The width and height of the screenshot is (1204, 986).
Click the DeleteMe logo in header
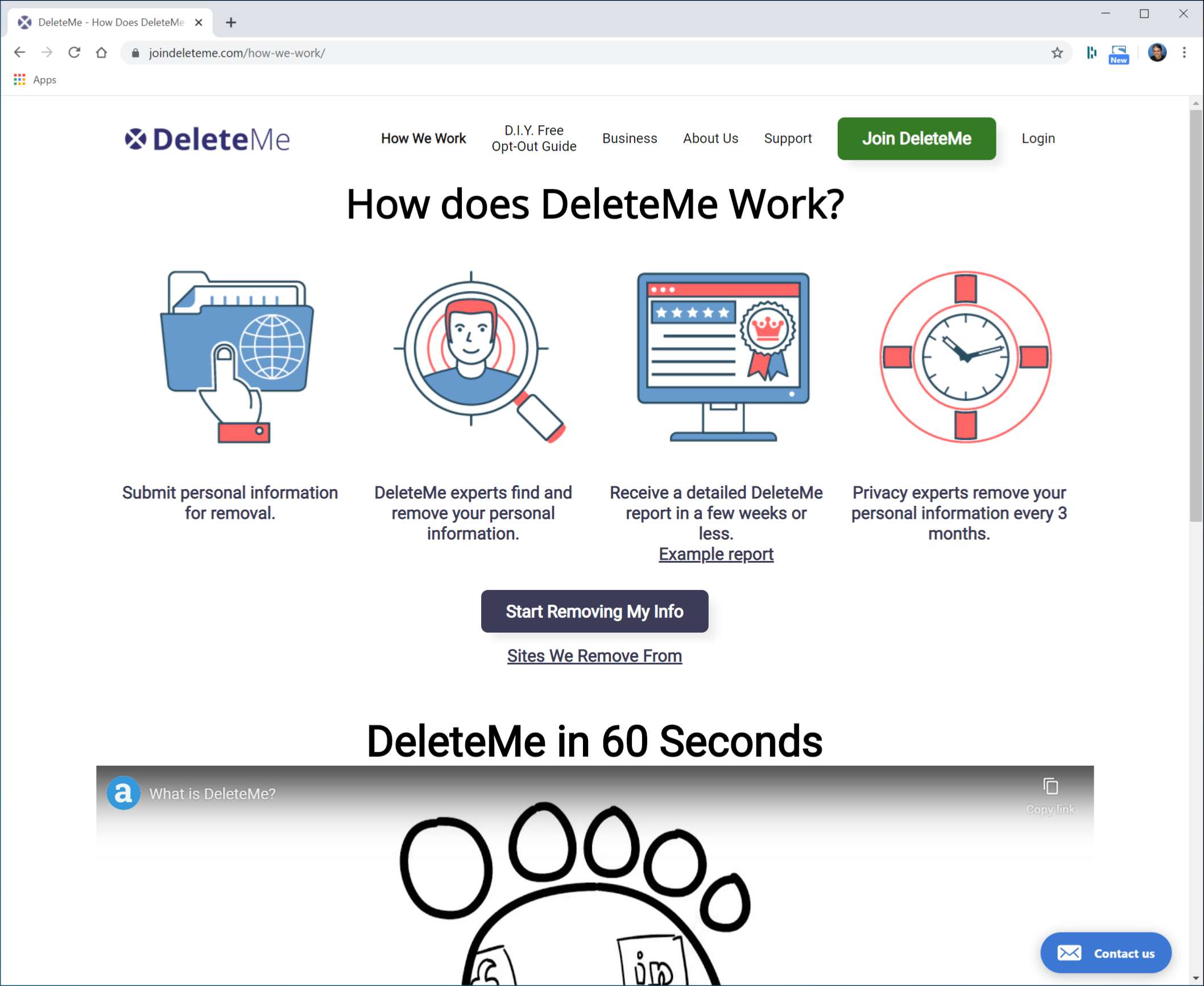(x=207, y=139)
